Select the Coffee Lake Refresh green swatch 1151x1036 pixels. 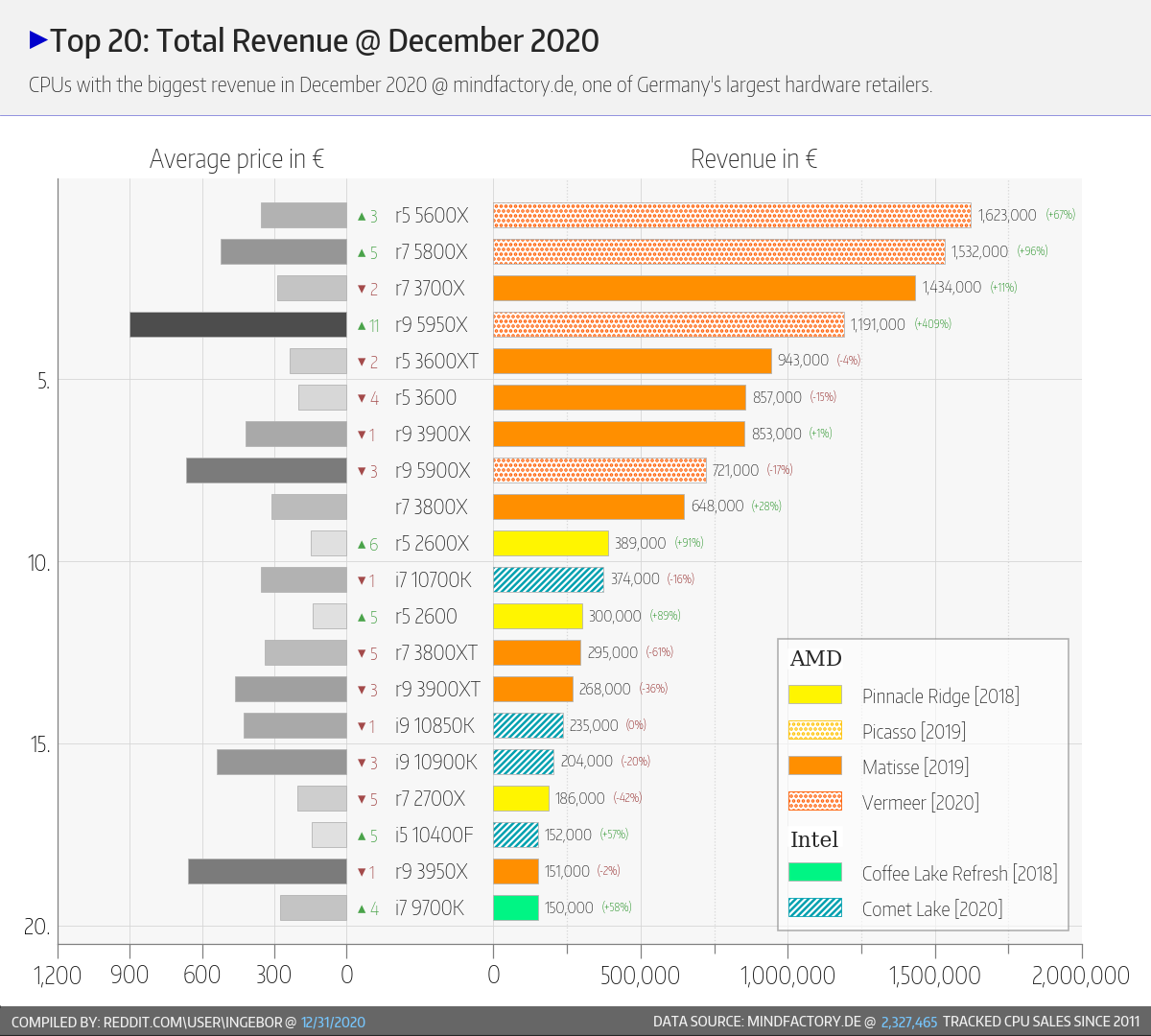tap(815, 872)
